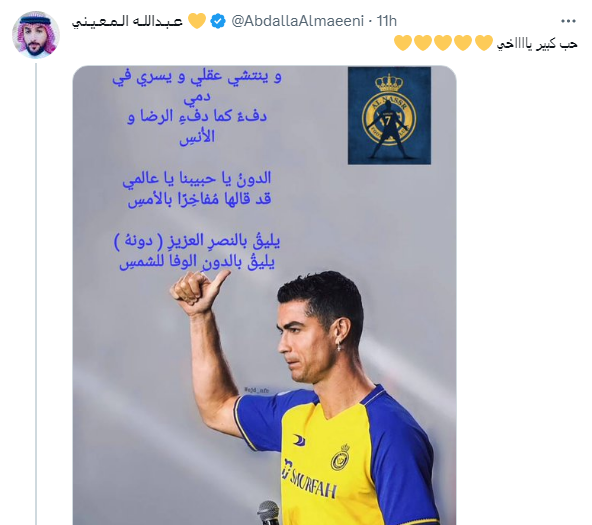The height and width of the screenshot is (525, 592).
Task: Open the three-dot more options menu
Action: [568, 21]
